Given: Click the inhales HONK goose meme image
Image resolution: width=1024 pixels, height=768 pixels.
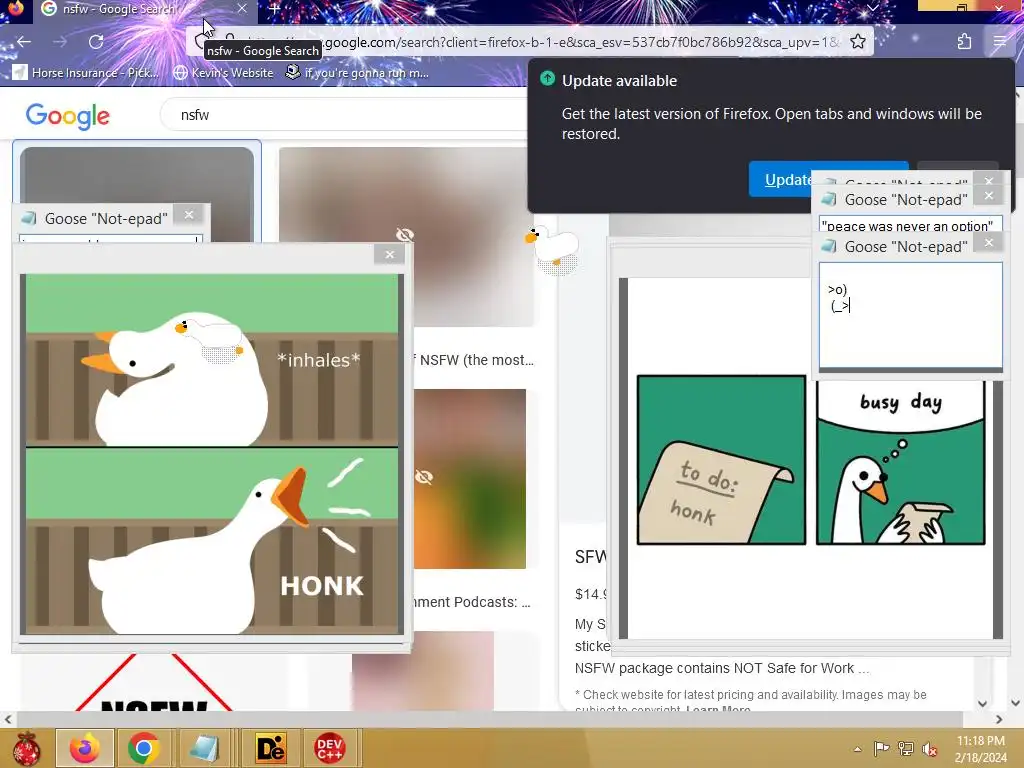Looking at the screenshot, I should click(x=212, y=454).
